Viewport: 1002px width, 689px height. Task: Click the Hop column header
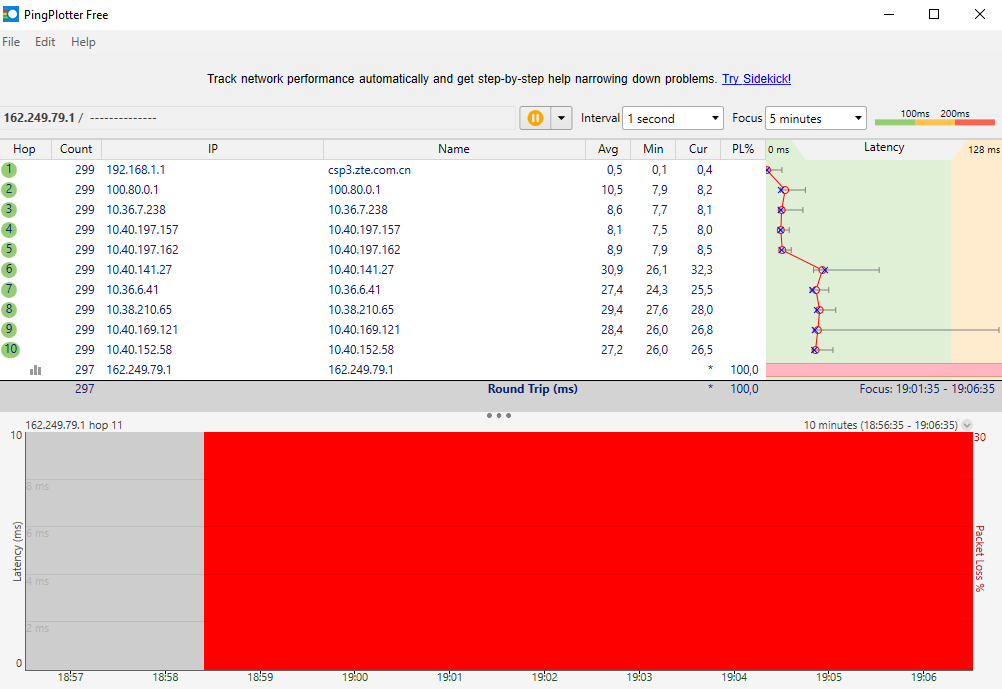pos(25,149)
